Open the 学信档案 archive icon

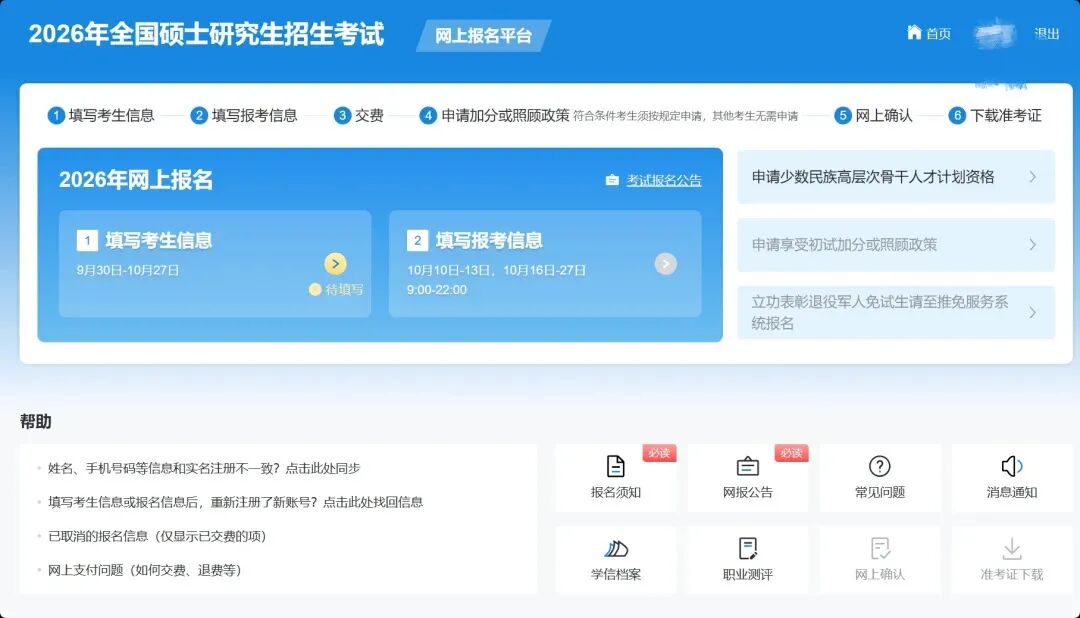(615, 559)
